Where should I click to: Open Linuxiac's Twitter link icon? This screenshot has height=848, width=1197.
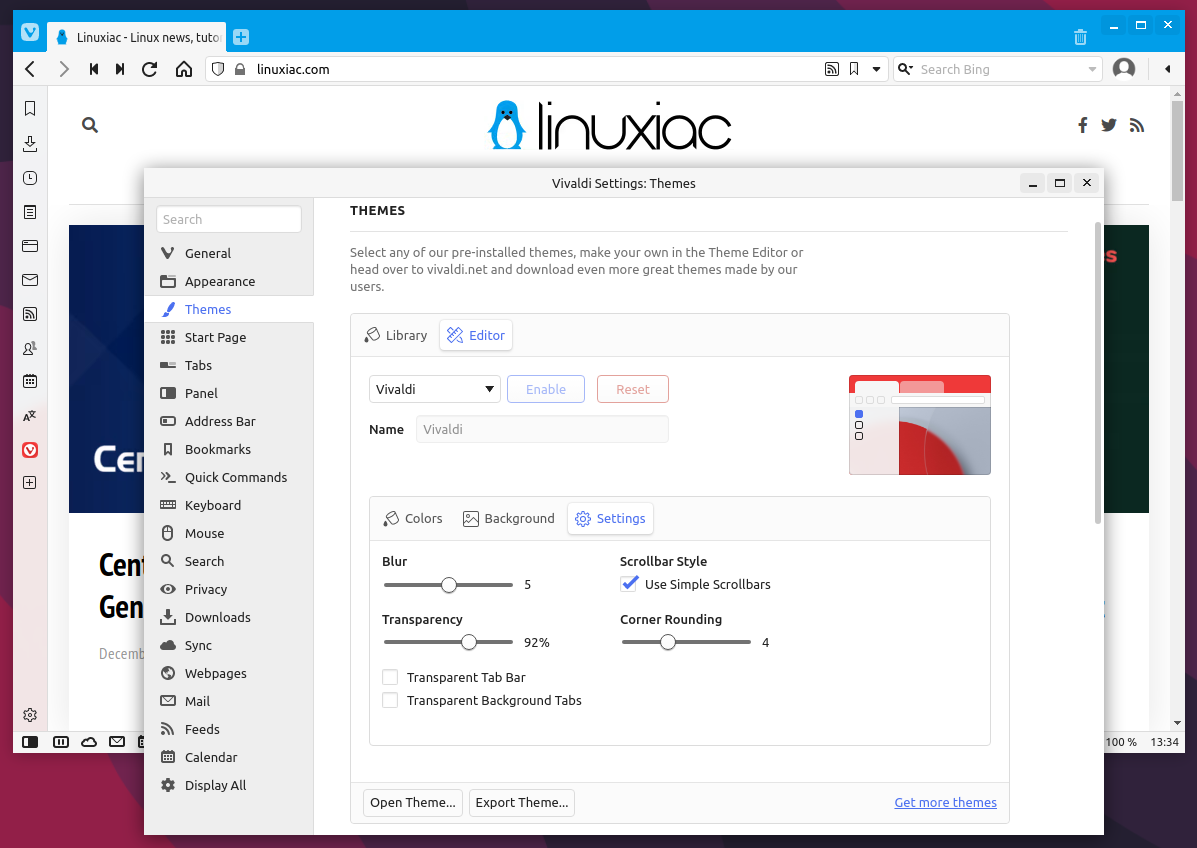coord(1108,125)
